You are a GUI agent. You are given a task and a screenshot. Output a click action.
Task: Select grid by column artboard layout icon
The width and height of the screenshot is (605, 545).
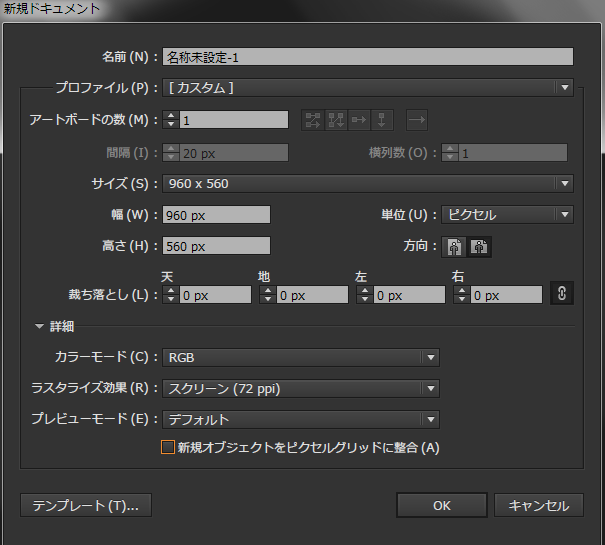[336, 120]
